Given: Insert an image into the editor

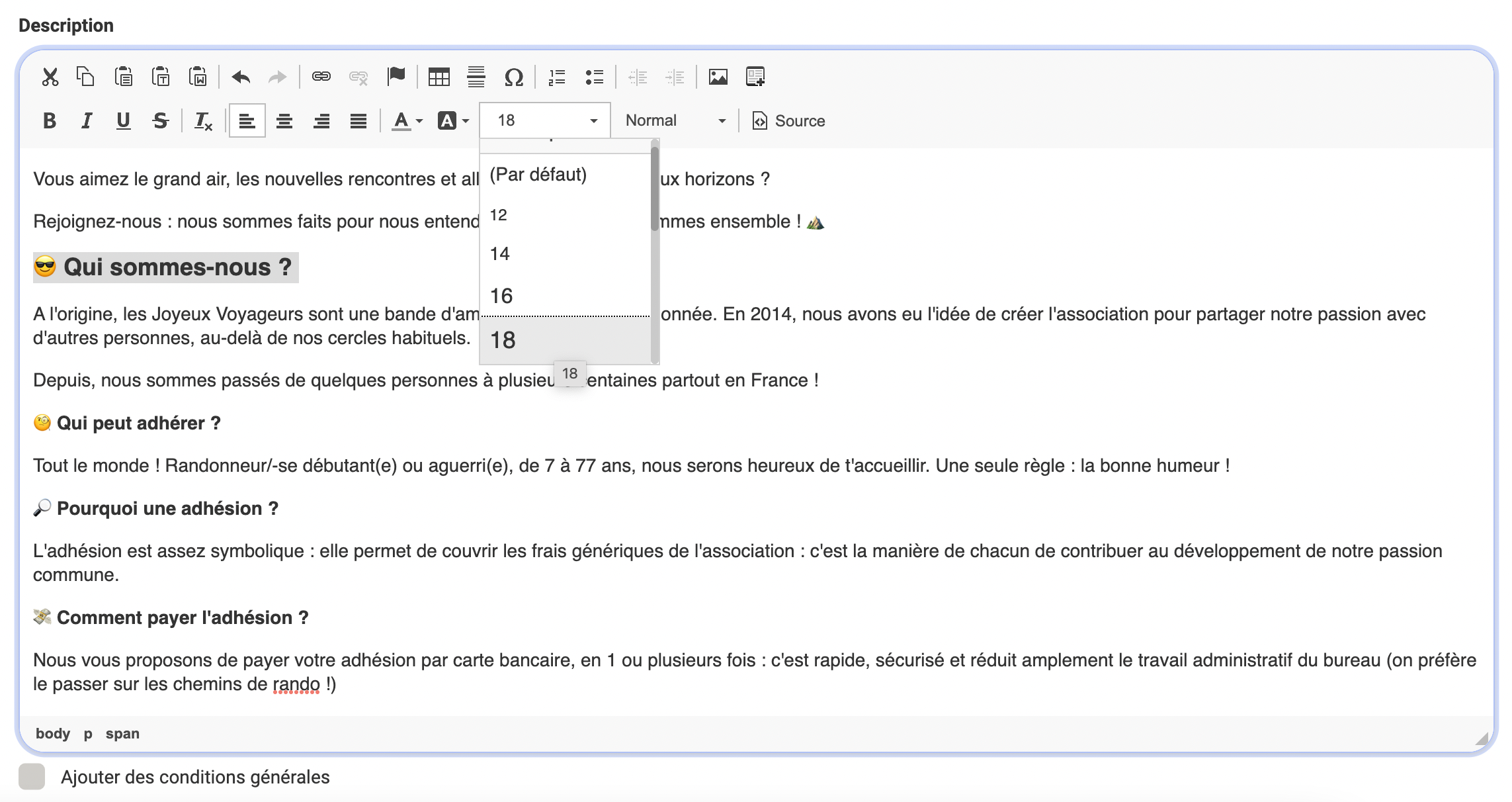Looking at the screenshot, I should tap(718, 77).
